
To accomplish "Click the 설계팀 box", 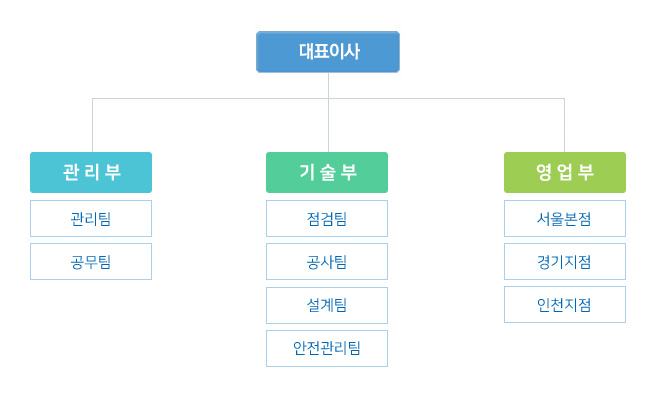I will 327,305.
